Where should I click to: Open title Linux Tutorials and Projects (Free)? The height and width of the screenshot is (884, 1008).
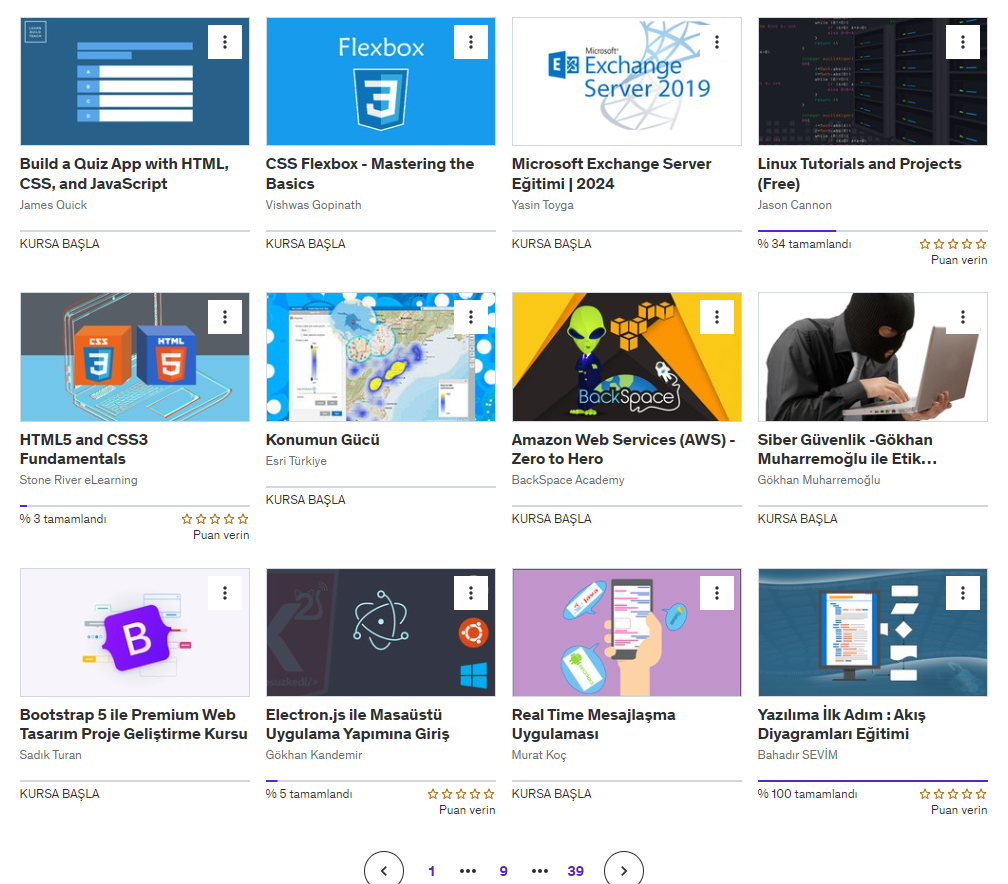click(x=860, y=174)
